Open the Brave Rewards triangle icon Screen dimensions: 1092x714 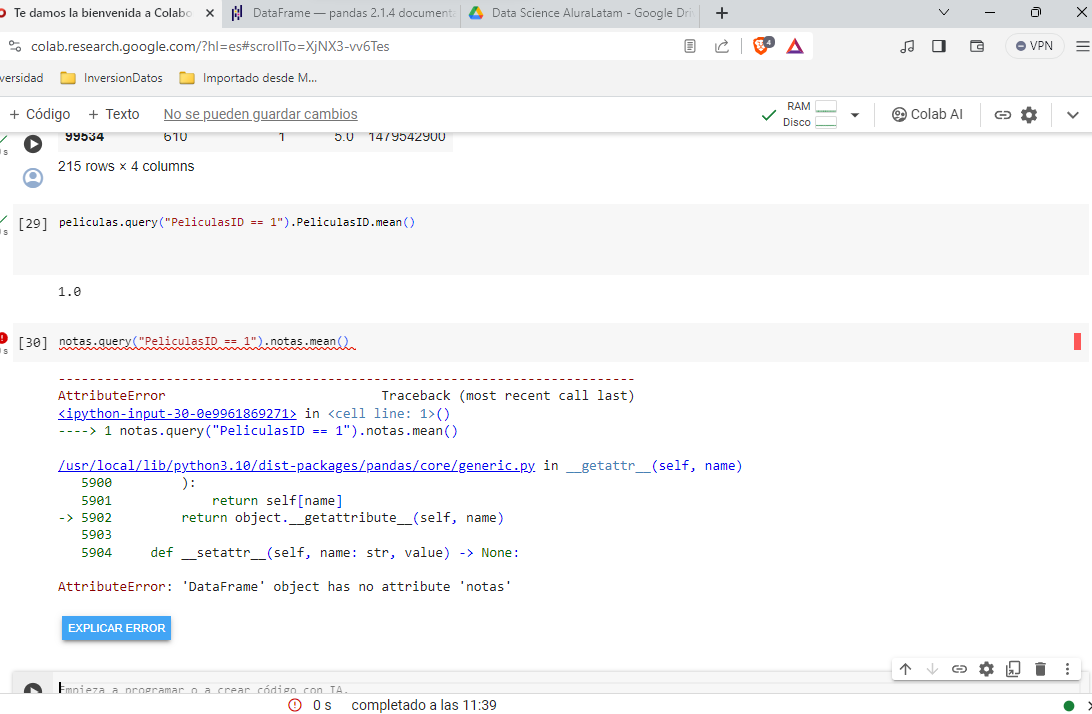click(x=795, y=46)
